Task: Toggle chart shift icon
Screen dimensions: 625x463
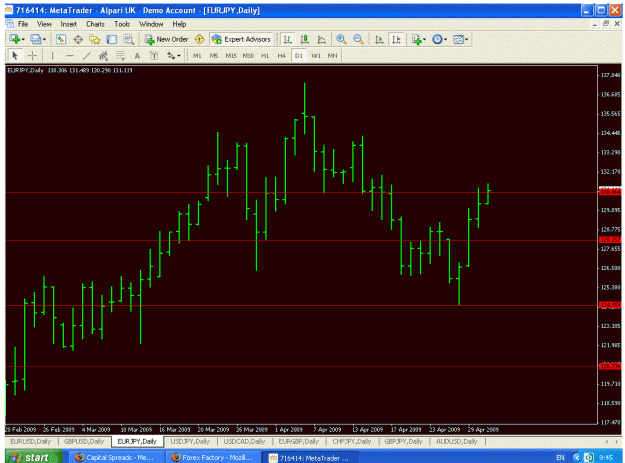Action: (396, 39)
